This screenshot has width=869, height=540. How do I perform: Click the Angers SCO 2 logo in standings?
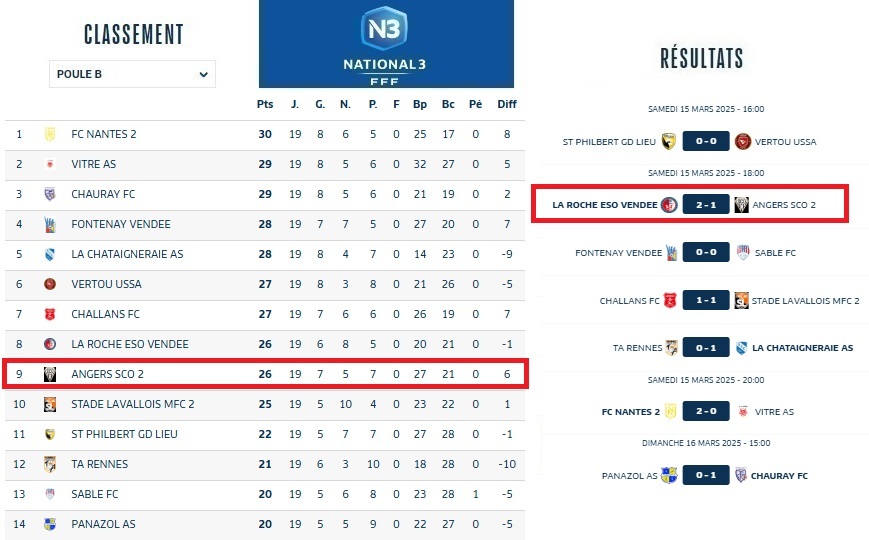click(x=49, y=374)
